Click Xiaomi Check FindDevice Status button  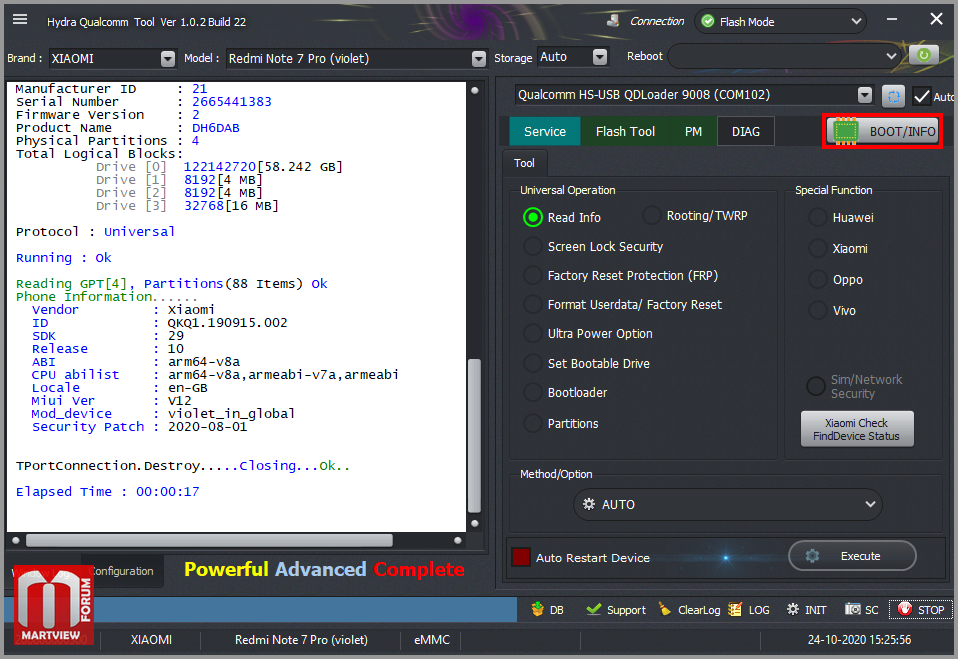(856, 429)
